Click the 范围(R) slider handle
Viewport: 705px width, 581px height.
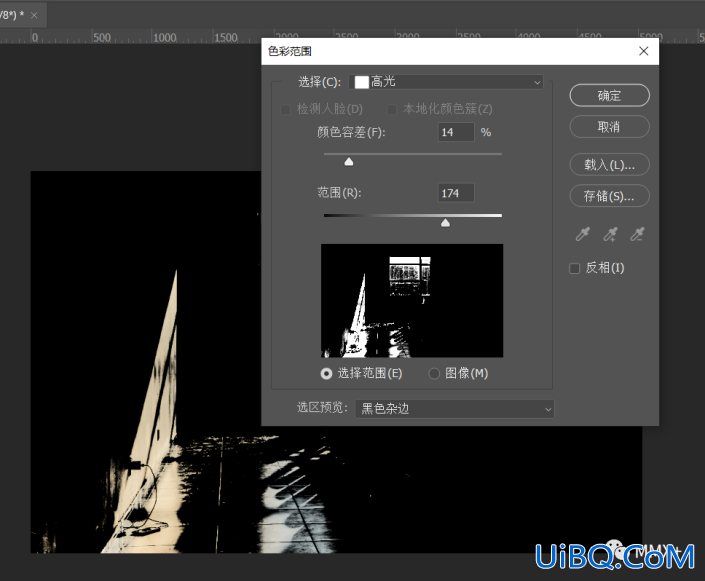(x=445, y=223)
